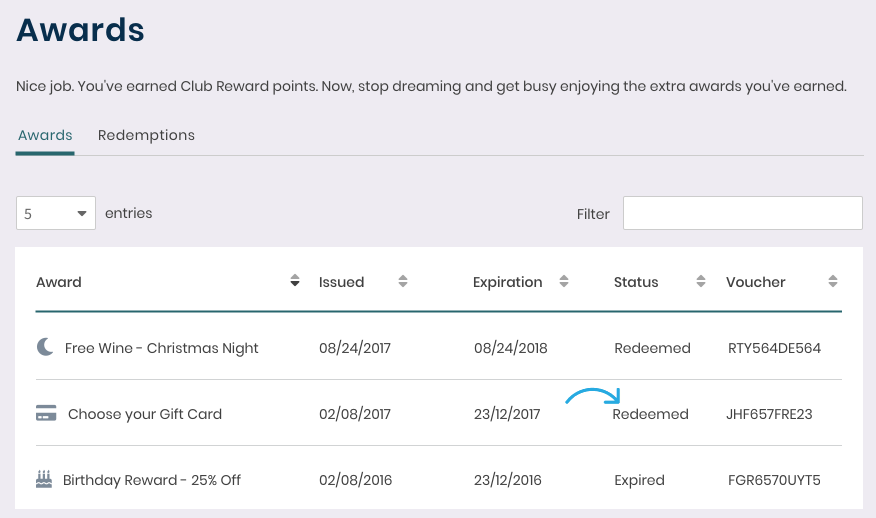Click the blue curved arrow annotation
The image size is (876, 518).
tap(593, 396)
